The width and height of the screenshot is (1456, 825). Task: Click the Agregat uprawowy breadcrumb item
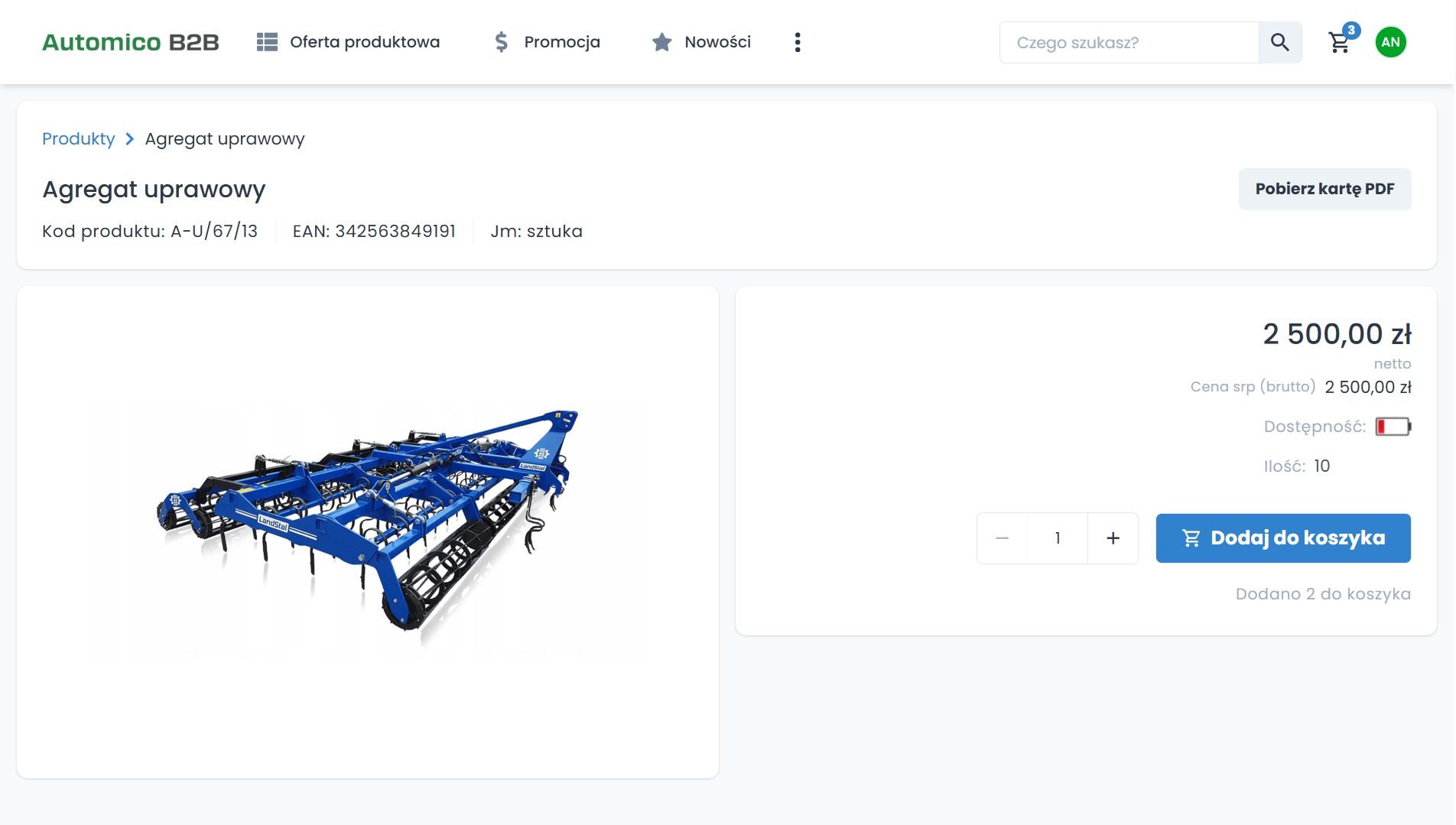pyautogui.click(x=225, y=139)
